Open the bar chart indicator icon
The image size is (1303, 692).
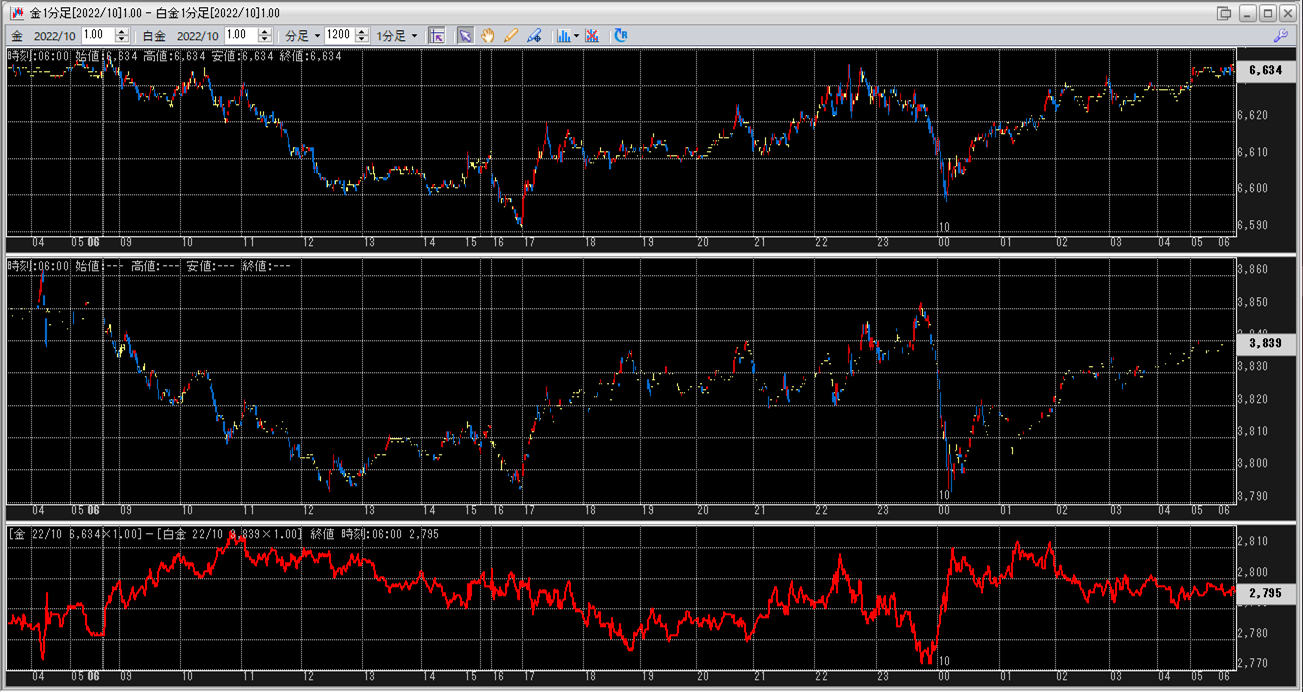(564, 35)
